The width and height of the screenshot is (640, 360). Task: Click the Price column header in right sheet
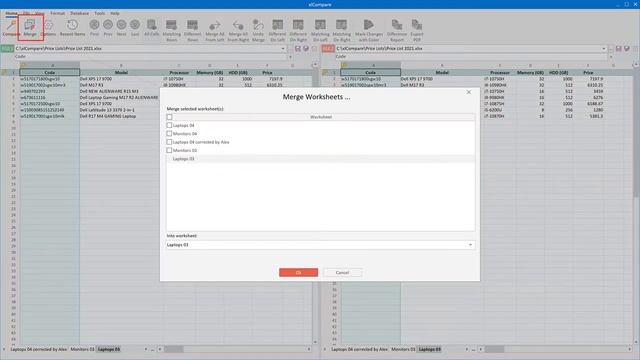(x=588, y=72)
